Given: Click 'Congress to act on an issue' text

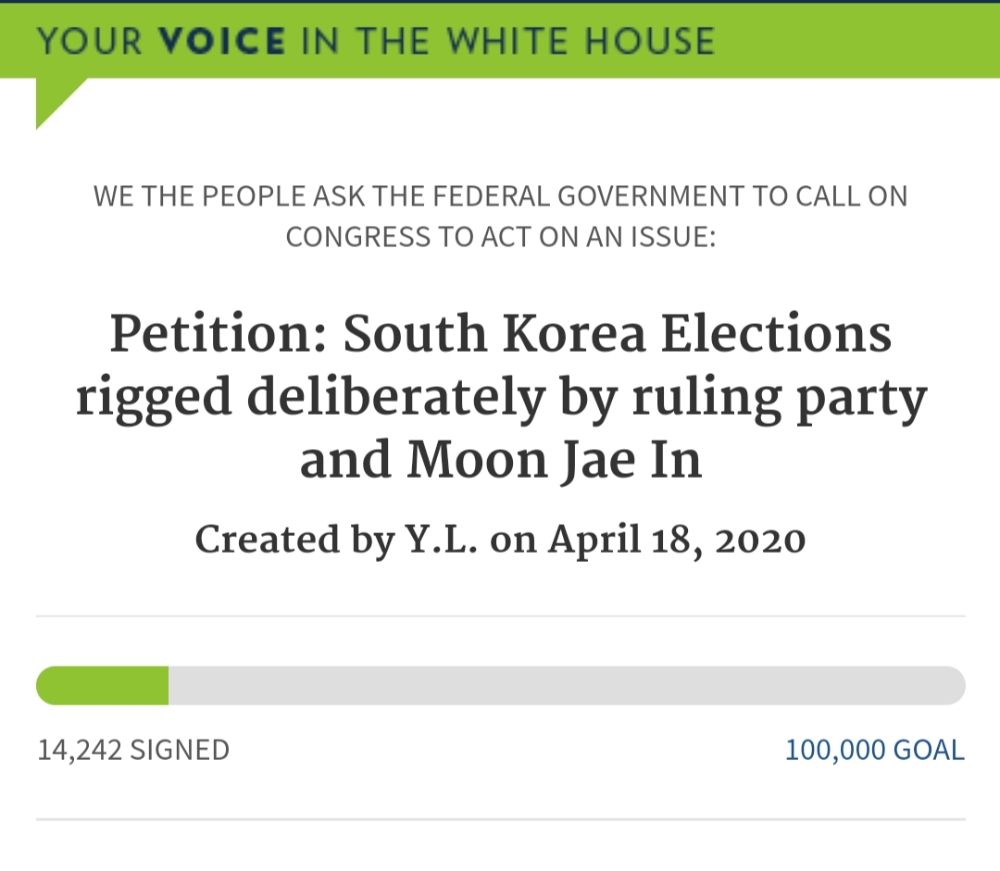Looking at the screenshot, I should pos(500,238).
